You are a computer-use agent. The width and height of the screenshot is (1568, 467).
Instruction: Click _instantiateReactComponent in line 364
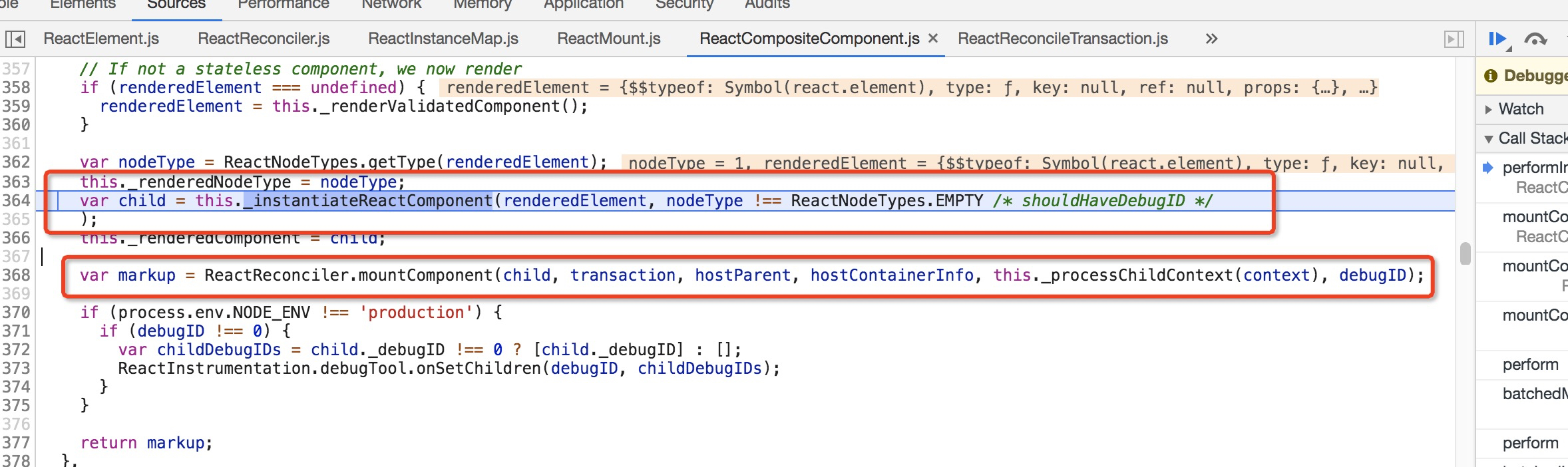368,201
